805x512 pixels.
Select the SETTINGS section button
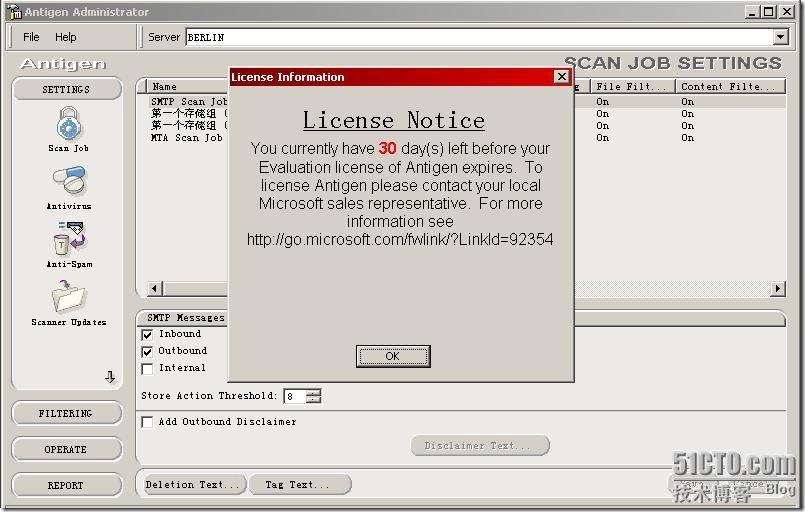point(67,89)
